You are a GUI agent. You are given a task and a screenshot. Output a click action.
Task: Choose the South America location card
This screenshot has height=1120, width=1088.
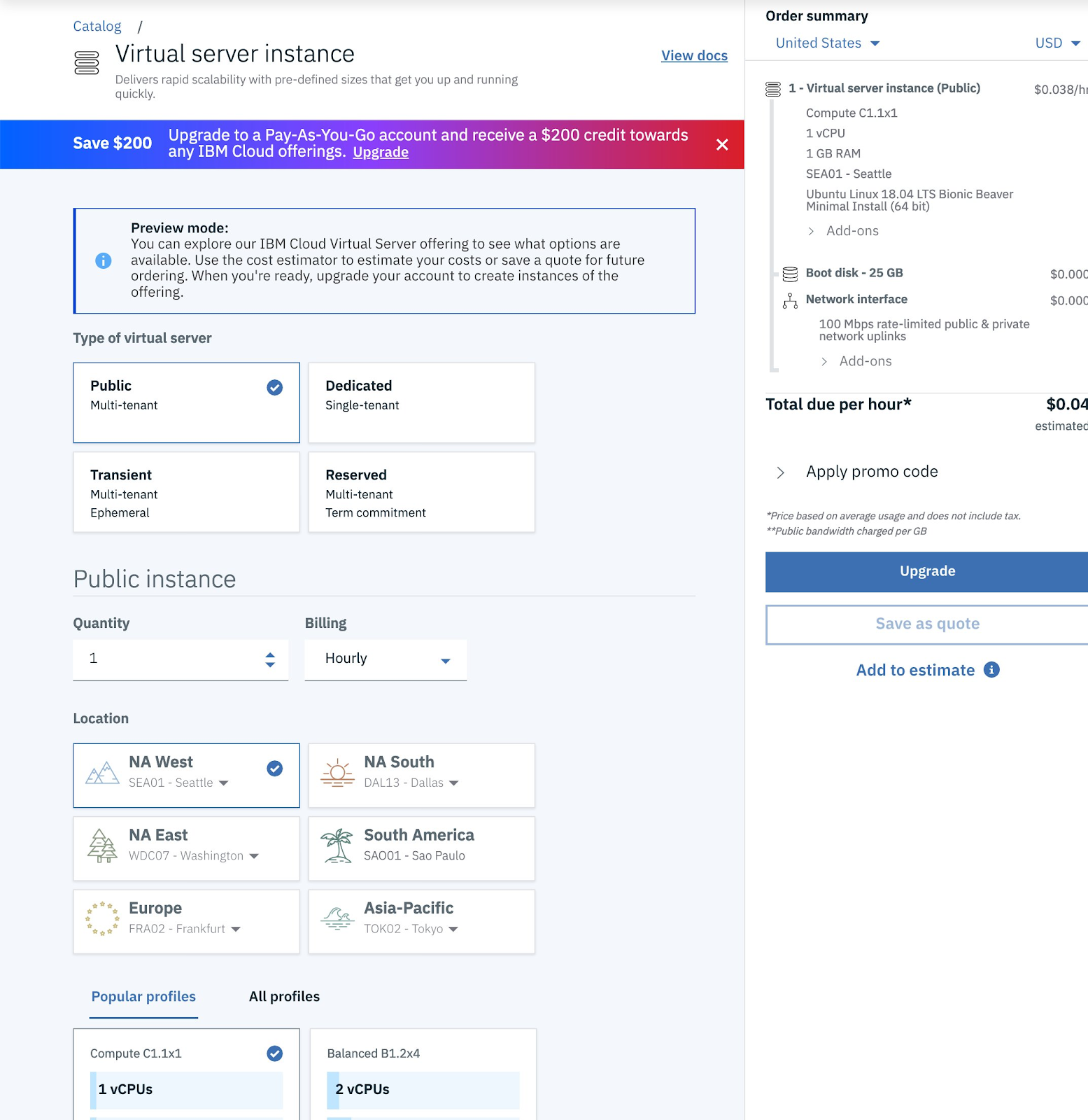422,848
